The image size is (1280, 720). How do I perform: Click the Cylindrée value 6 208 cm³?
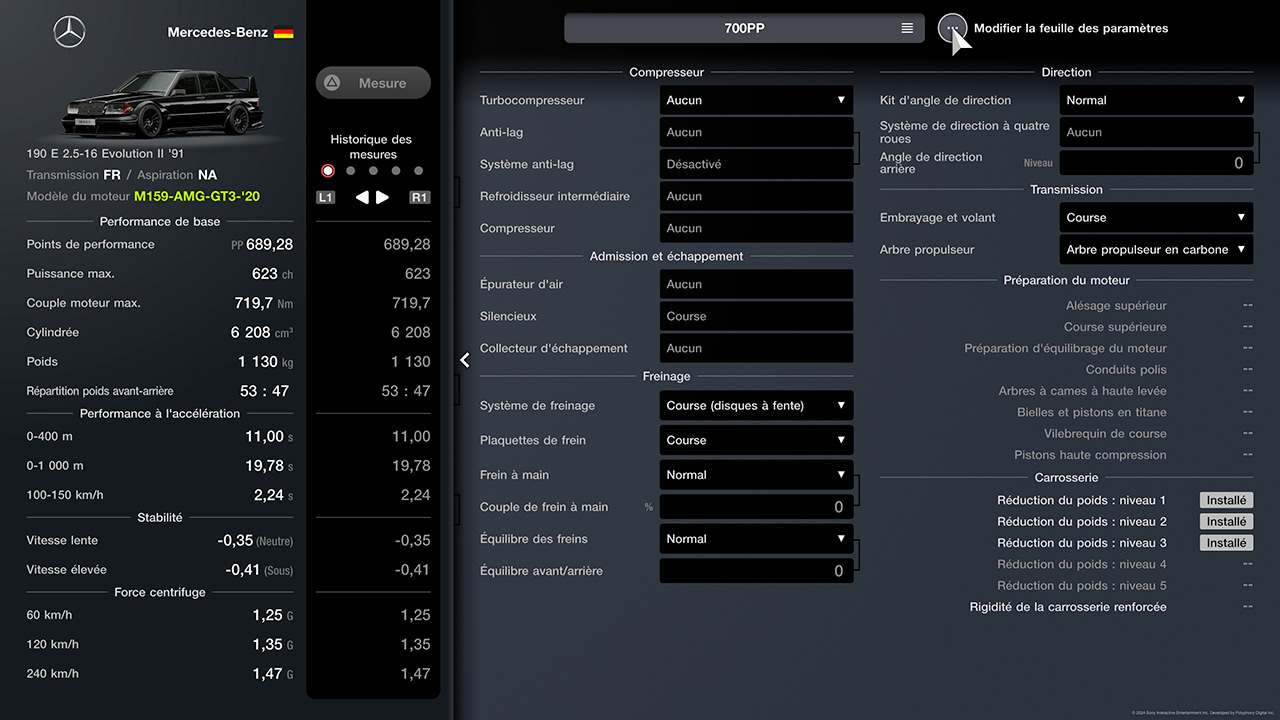tap(262, 332)
